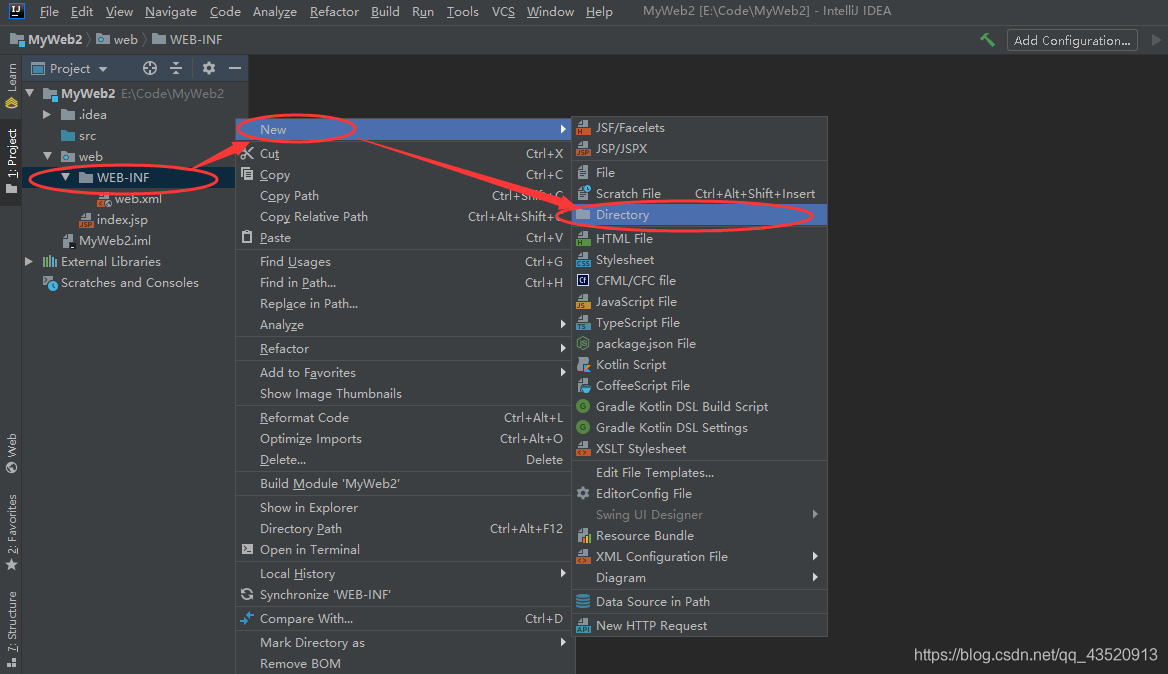The width and height of the screenshot is (1168, 674).
Task: Click the green Build hammer icon
Action: coord(988,40)
